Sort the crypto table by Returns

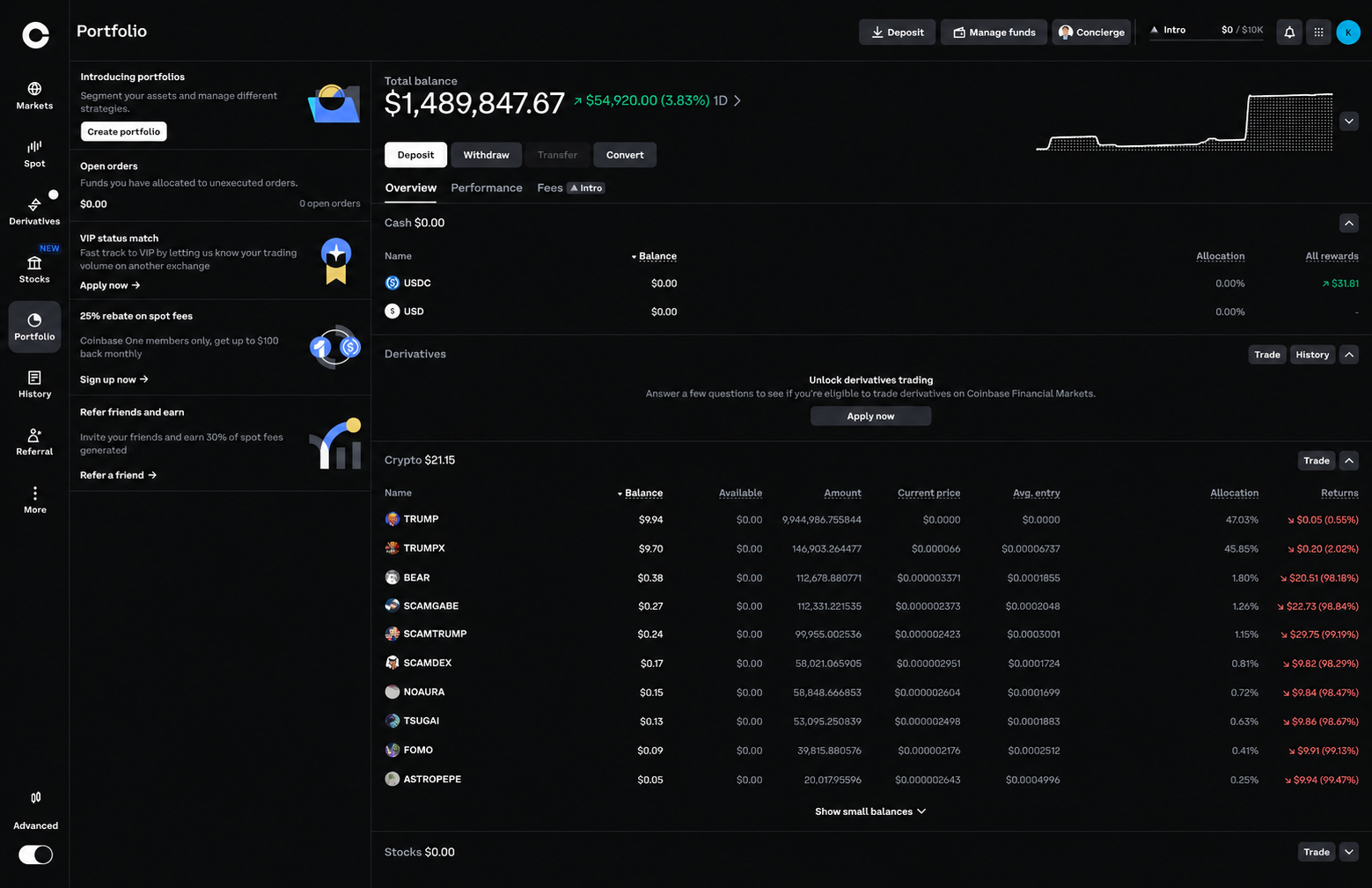[1339, 493]
